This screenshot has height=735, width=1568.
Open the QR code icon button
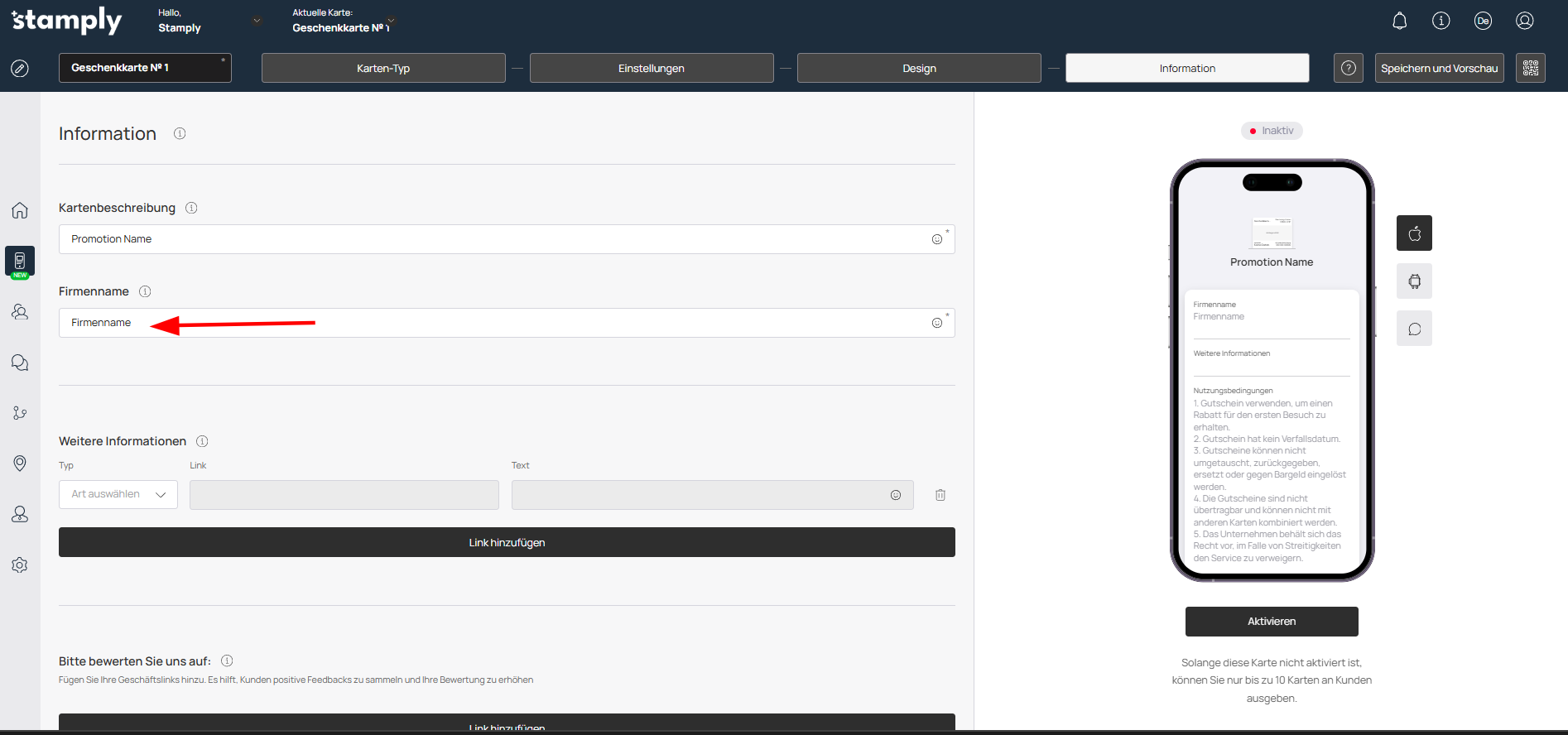click(1530, 68)
